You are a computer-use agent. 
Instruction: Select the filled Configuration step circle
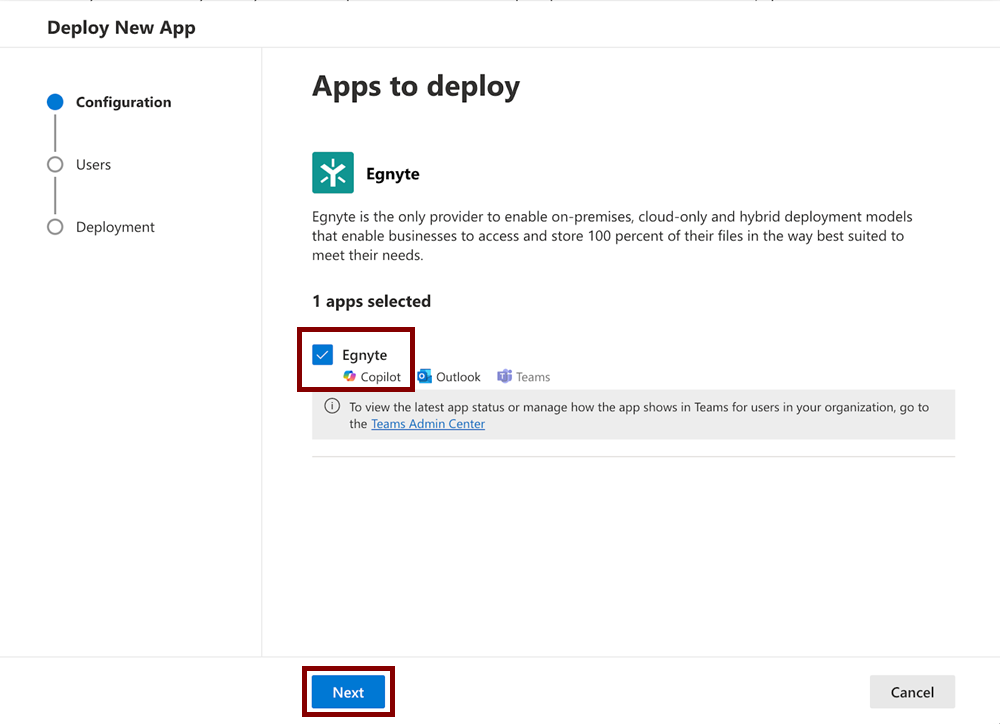tap(55, 102)
